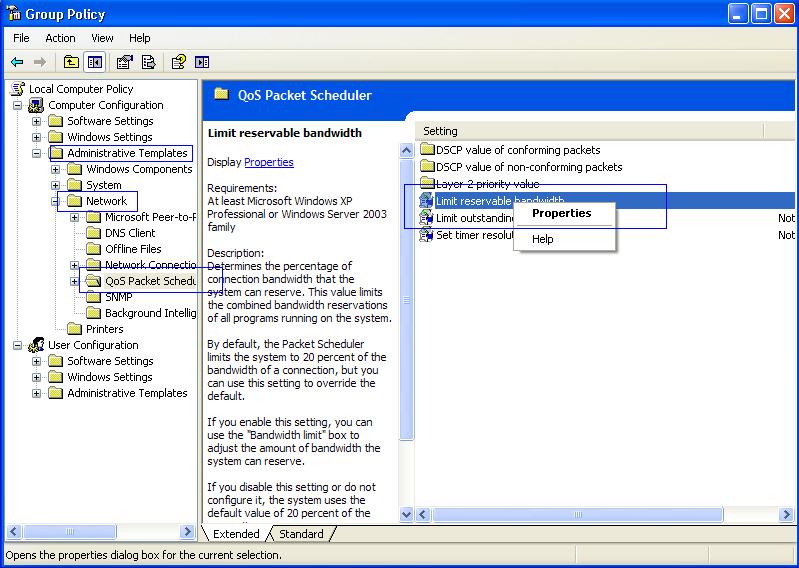Open the Help menu in menu bar
Screen dimensions: 799x568
point(139,38)
